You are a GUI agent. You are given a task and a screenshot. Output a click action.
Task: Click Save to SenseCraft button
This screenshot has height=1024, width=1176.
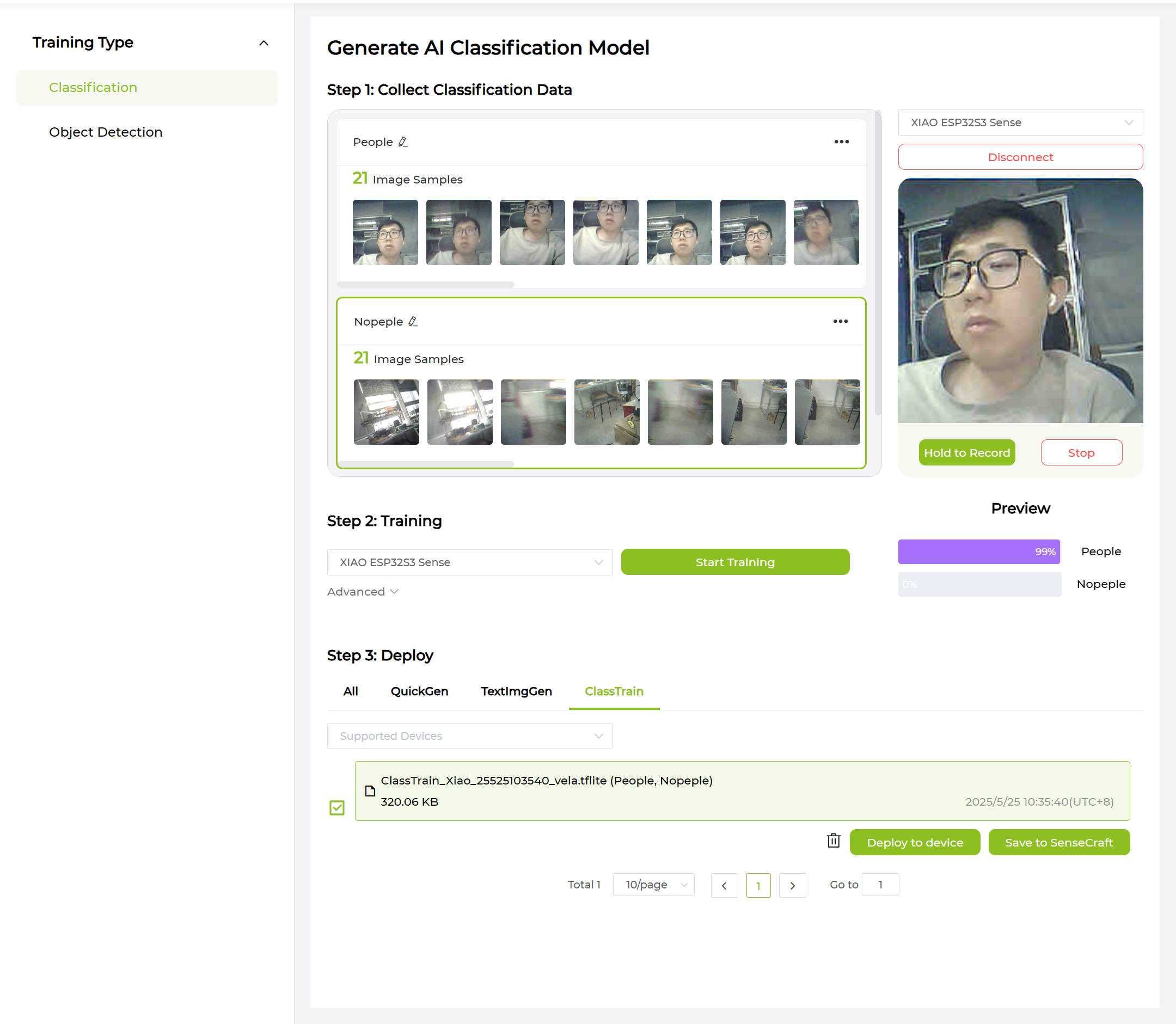tap(1058, 842)
